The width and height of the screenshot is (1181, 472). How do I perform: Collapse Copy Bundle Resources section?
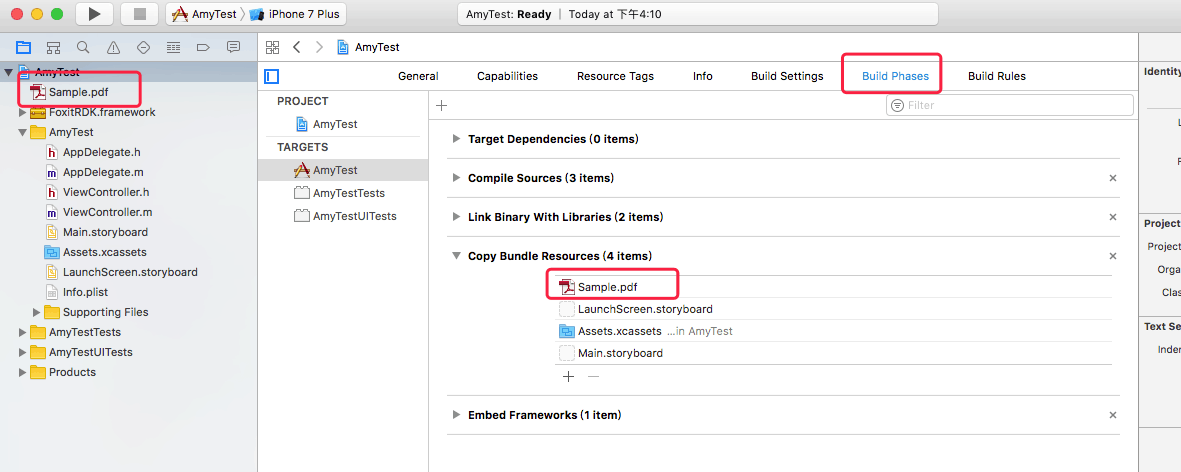[x=456, y=256]
